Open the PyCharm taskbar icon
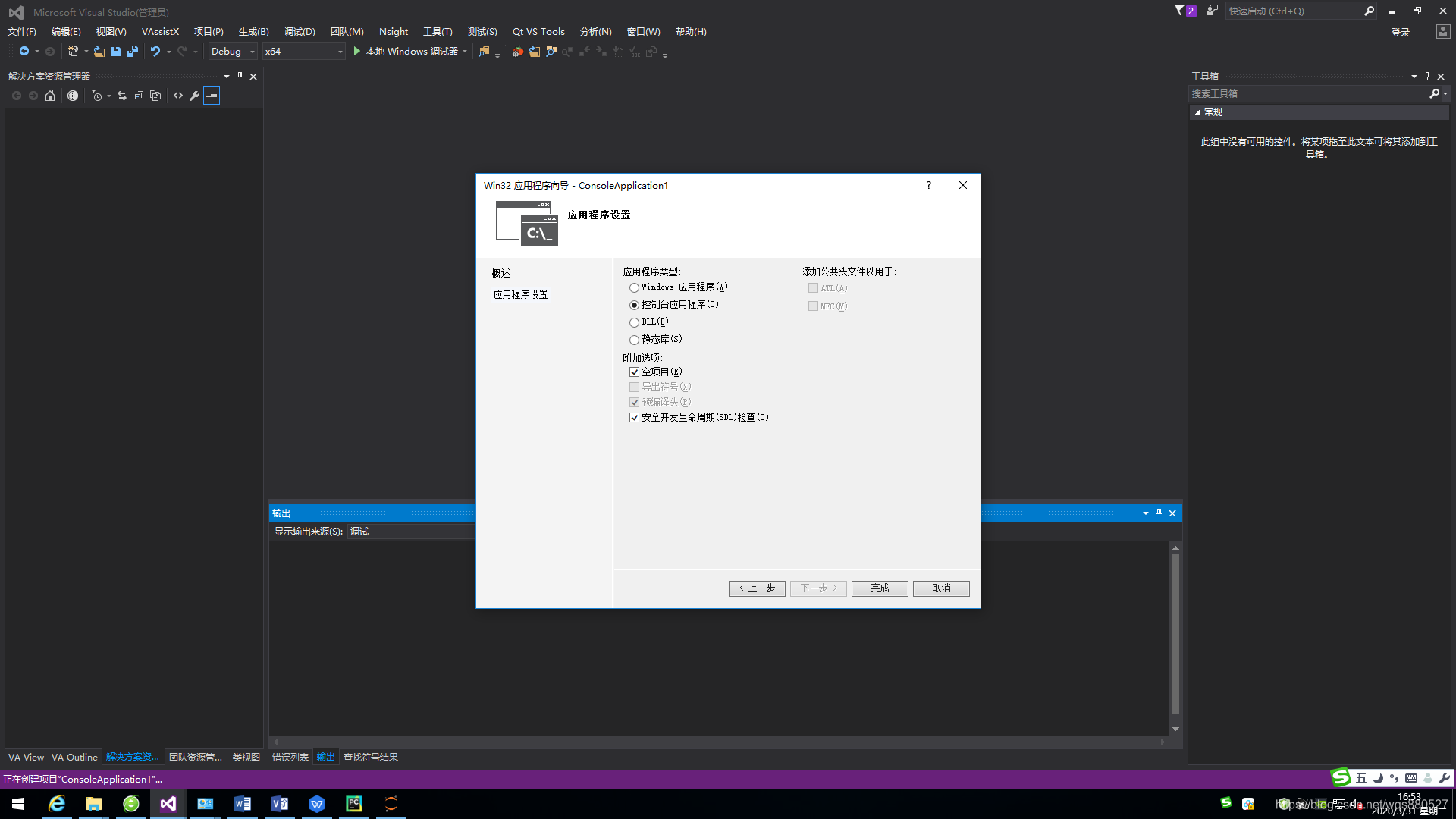The width and height of the screenshot is (1456, 819). (354, 804)
